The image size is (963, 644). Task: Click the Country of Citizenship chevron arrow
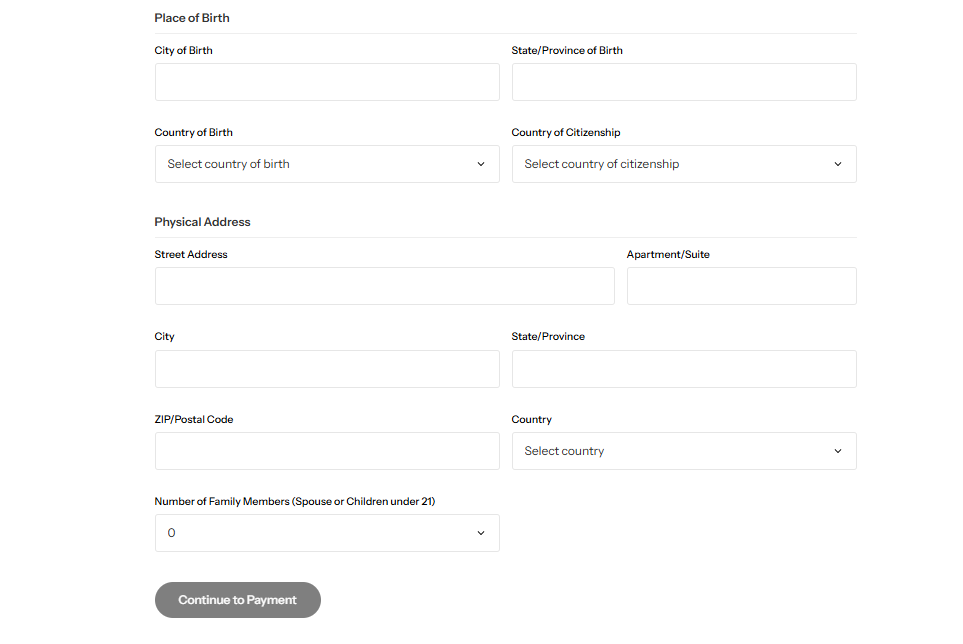tap(838, 164)
